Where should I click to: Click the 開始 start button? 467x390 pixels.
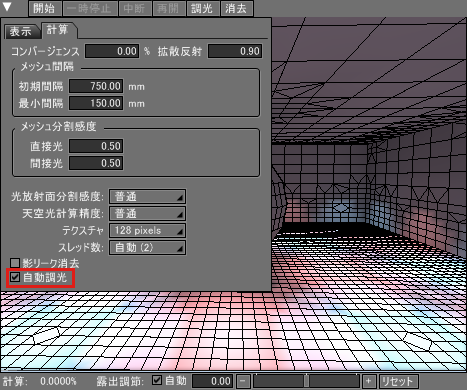(44, 8)
